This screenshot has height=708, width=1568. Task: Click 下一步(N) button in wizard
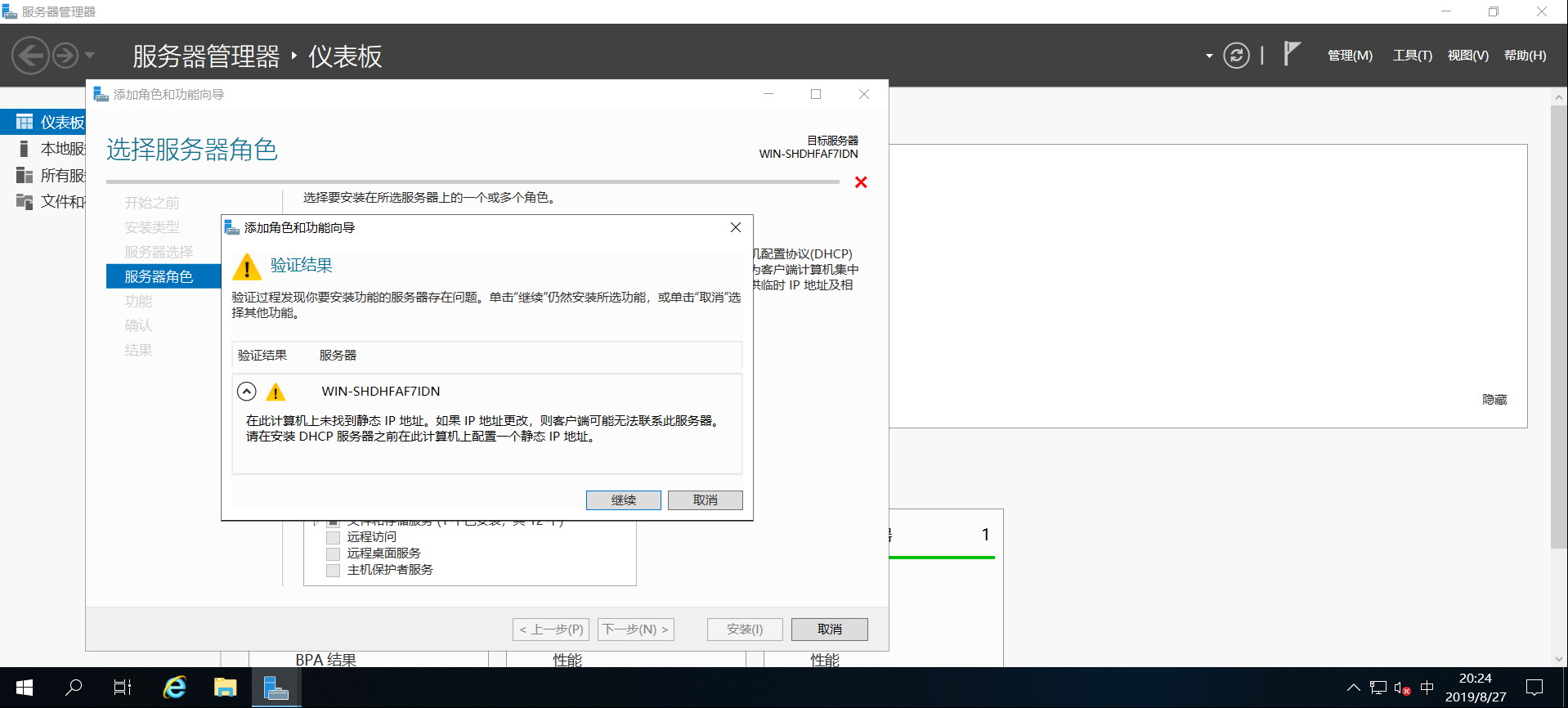point(635,629)
